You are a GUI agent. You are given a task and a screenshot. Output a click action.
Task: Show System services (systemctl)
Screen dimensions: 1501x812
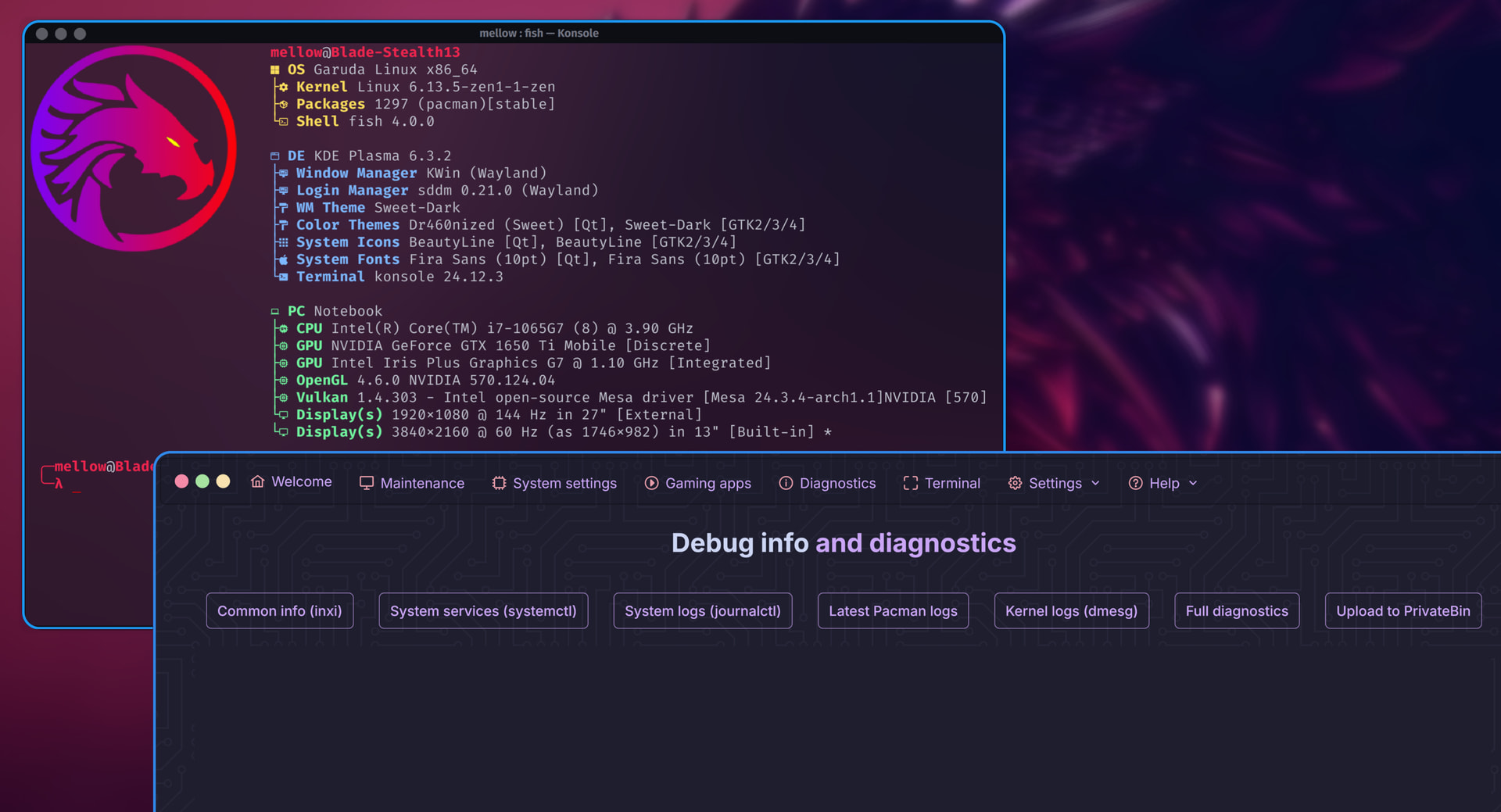pyautogui.click(x=482, y=610)
